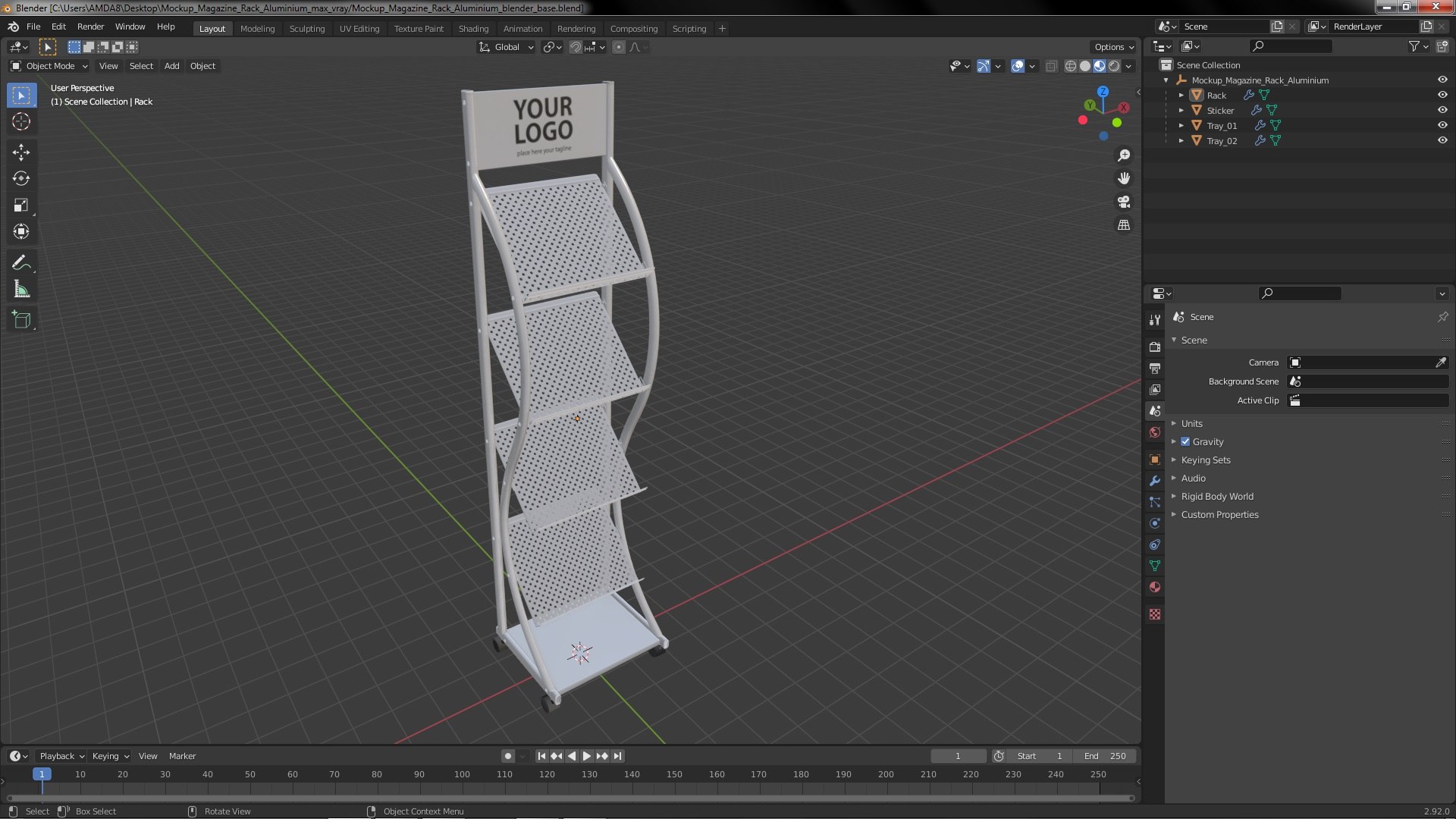Click the timeline playhead at frame 1
This screenshot has height=819, width=1456.
42,774
